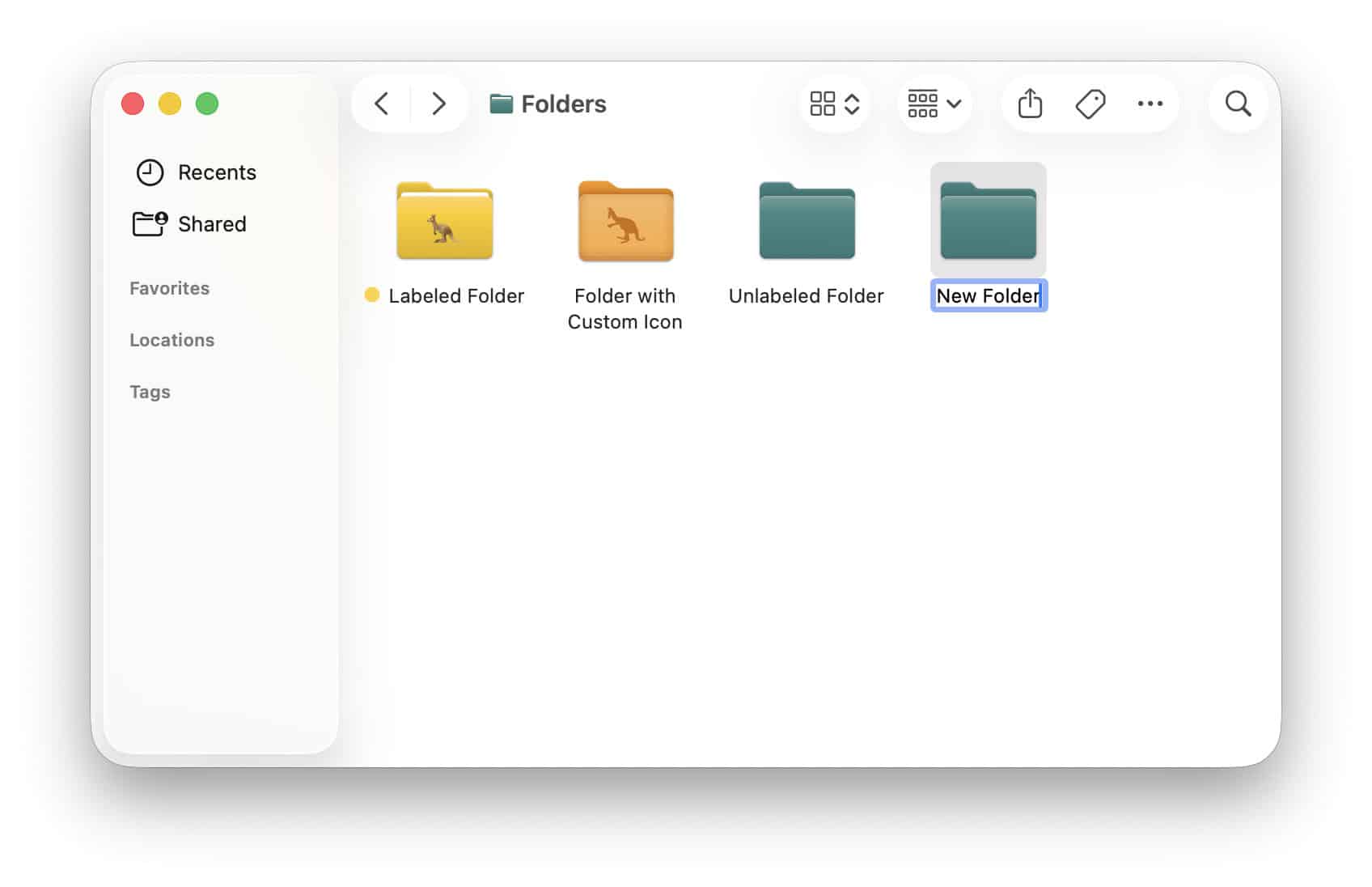Click the Shared folder icon in sidebar
This screenshot has height=887, width=1372.
tap(150, 224)
